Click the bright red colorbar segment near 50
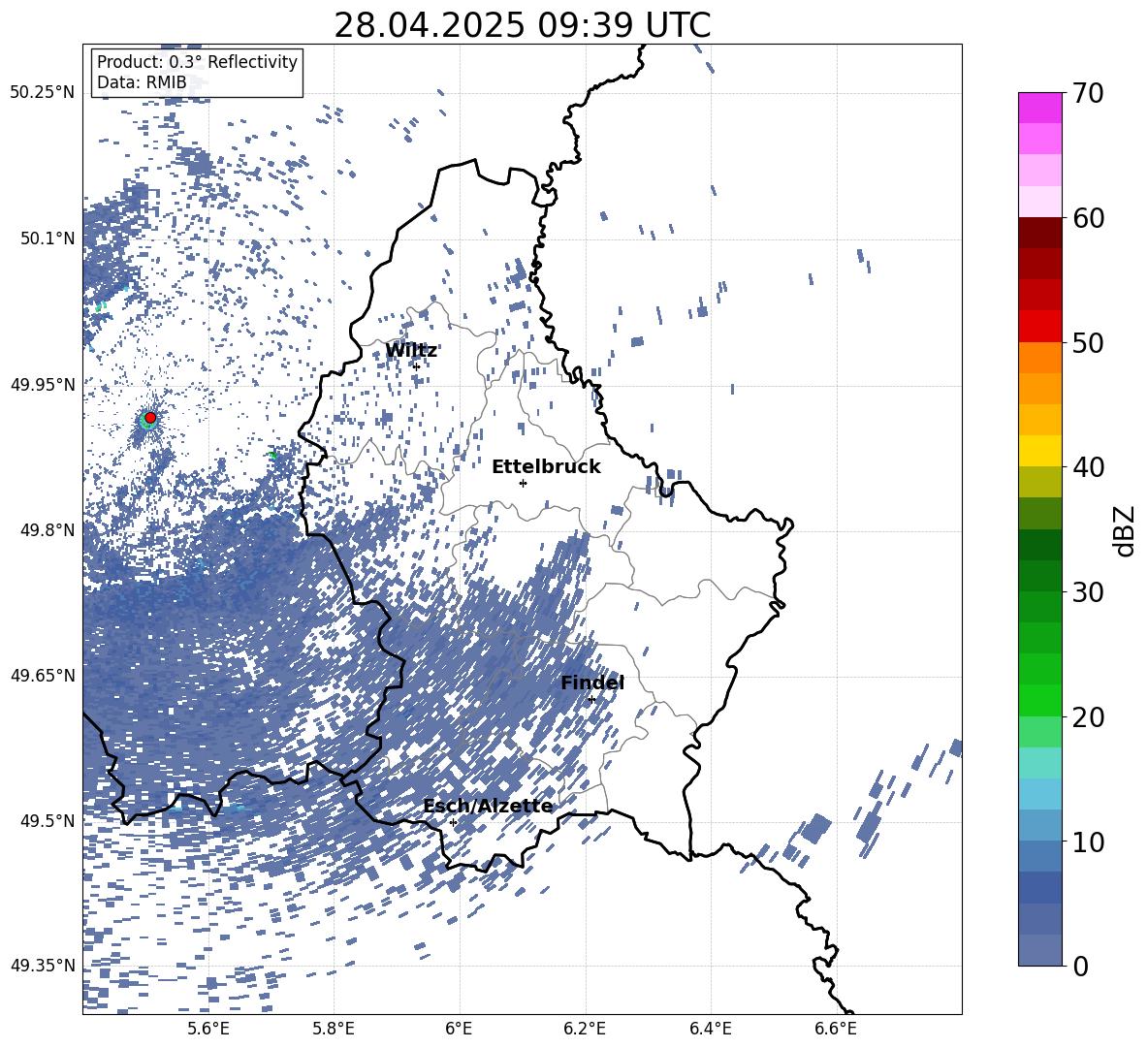Image resolution: width=1148 pixels, height=1048 pixels. pos(1039,327)
